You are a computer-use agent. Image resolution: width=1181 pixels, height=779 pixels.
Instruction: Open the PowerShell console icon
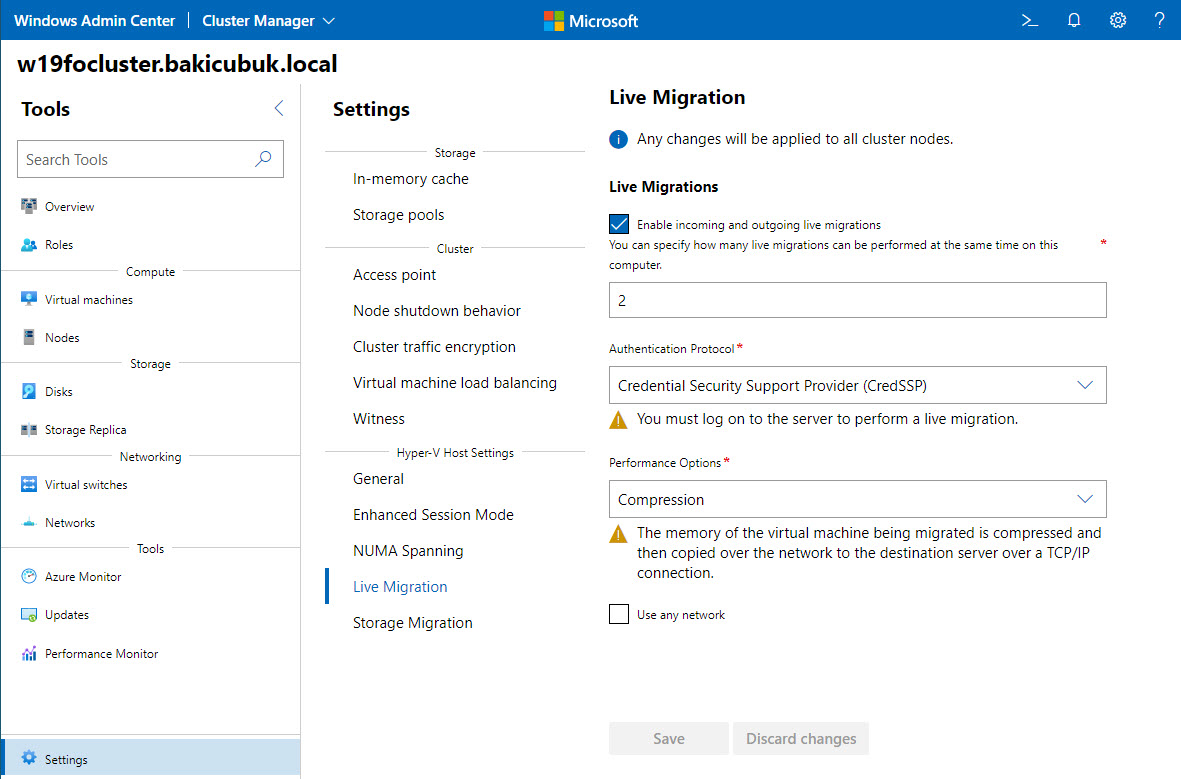pos(1030,20)
